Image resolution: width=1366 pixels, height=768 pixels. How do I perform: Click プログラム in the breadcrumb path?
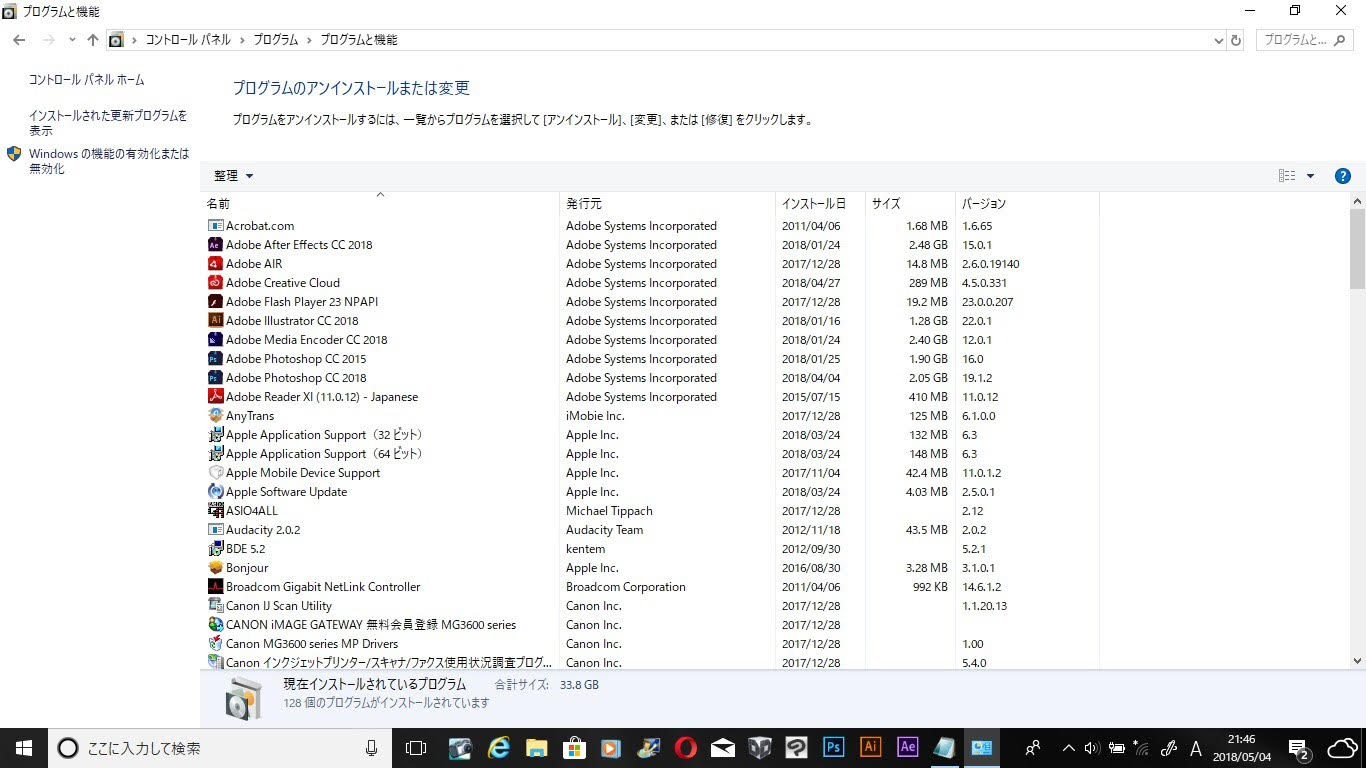pos(275,40)
